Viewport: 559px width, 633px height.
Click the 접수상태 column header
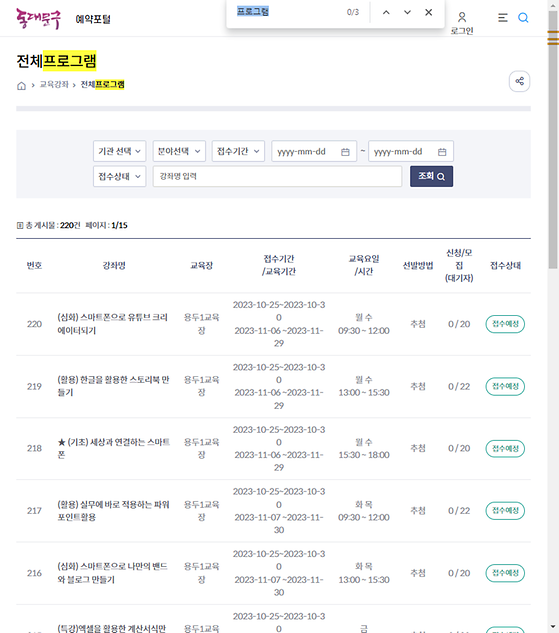[505, 265]
